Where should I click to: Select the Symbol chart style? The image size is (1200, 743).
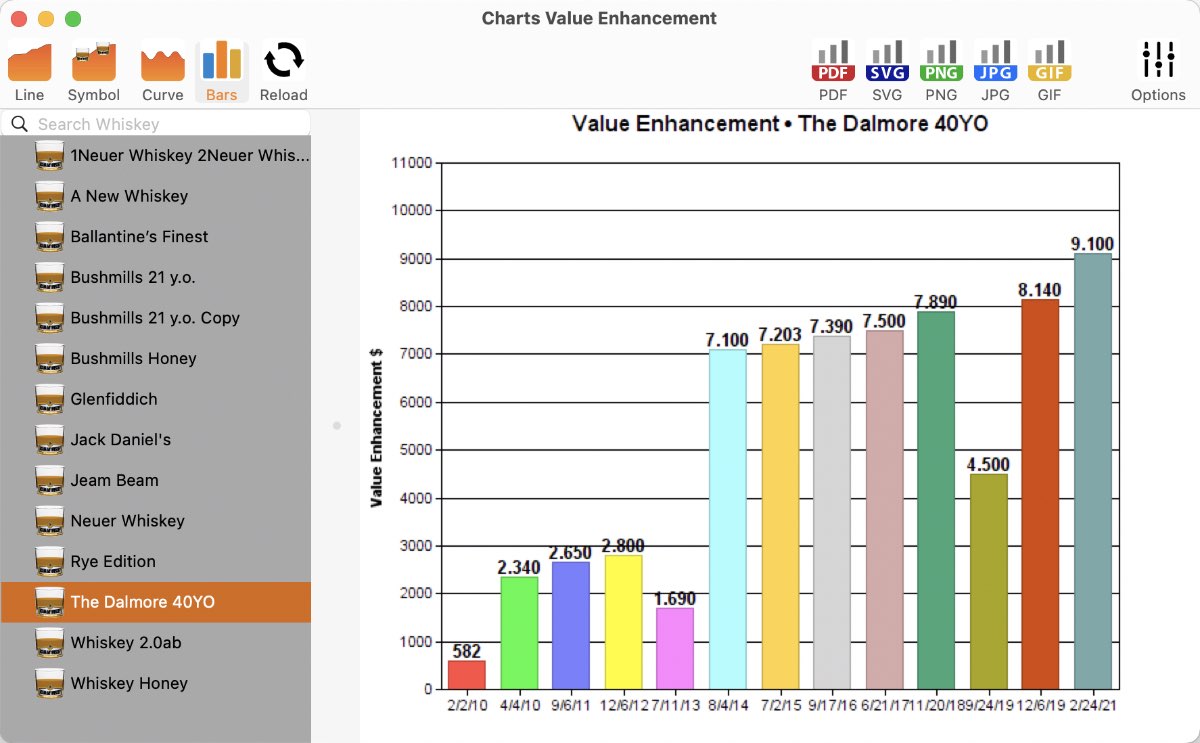94,72
